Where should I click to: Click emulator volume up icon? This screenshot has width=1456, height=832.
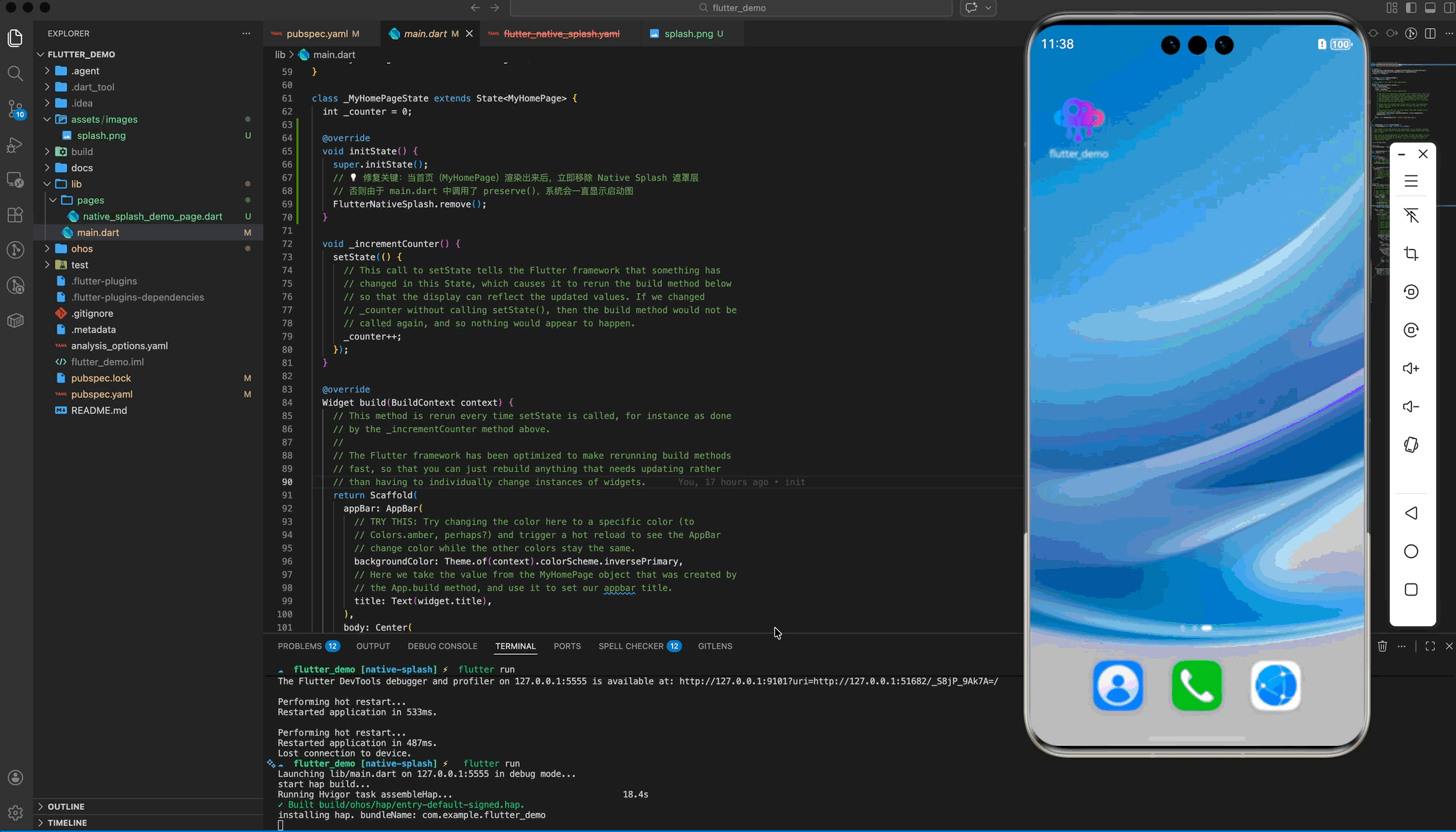[1410, 368]
